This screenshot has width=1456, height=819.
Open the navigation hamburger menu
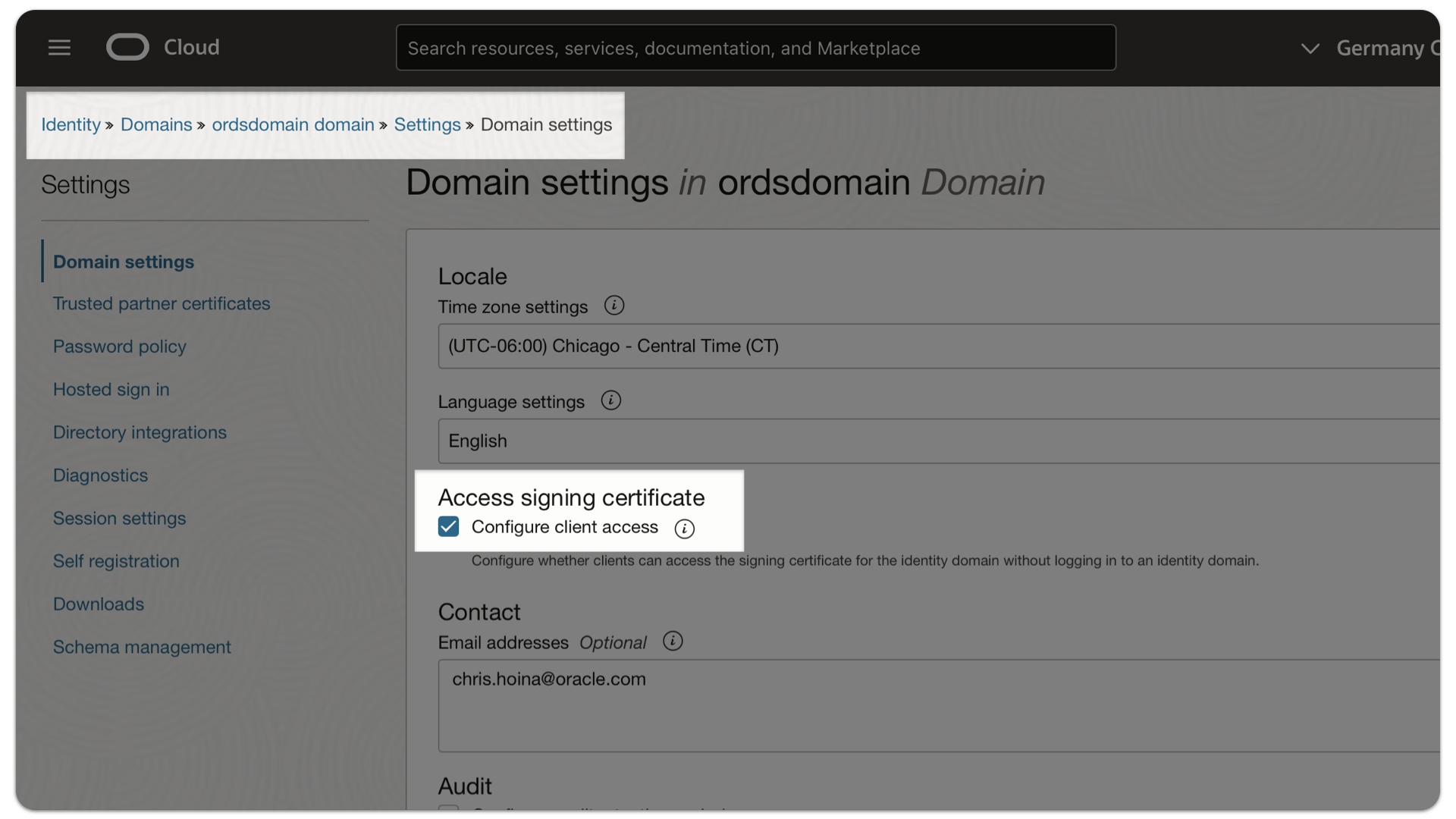[59, 47]
